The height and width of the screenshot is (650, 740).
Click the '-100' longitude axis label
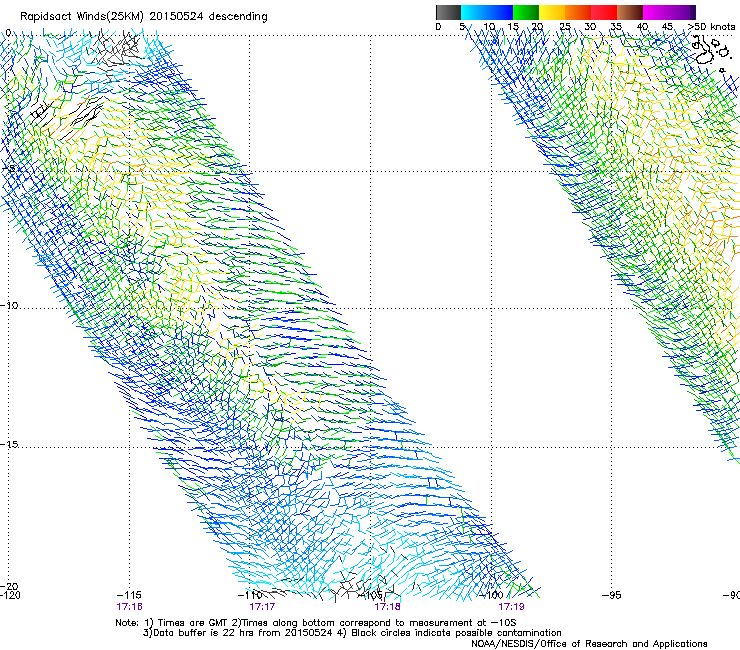[x=491, y=595]
